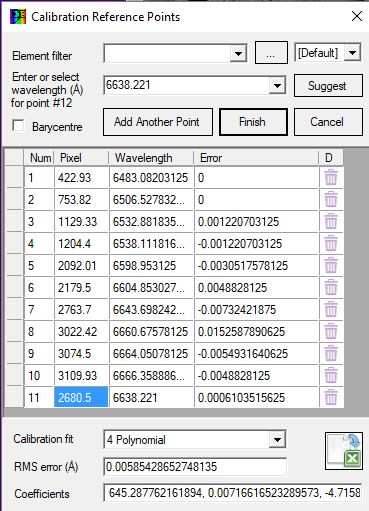Delete point 11 via trash icon
The height and width of the screenshot is (511, 369).
(x=331, y=397)
